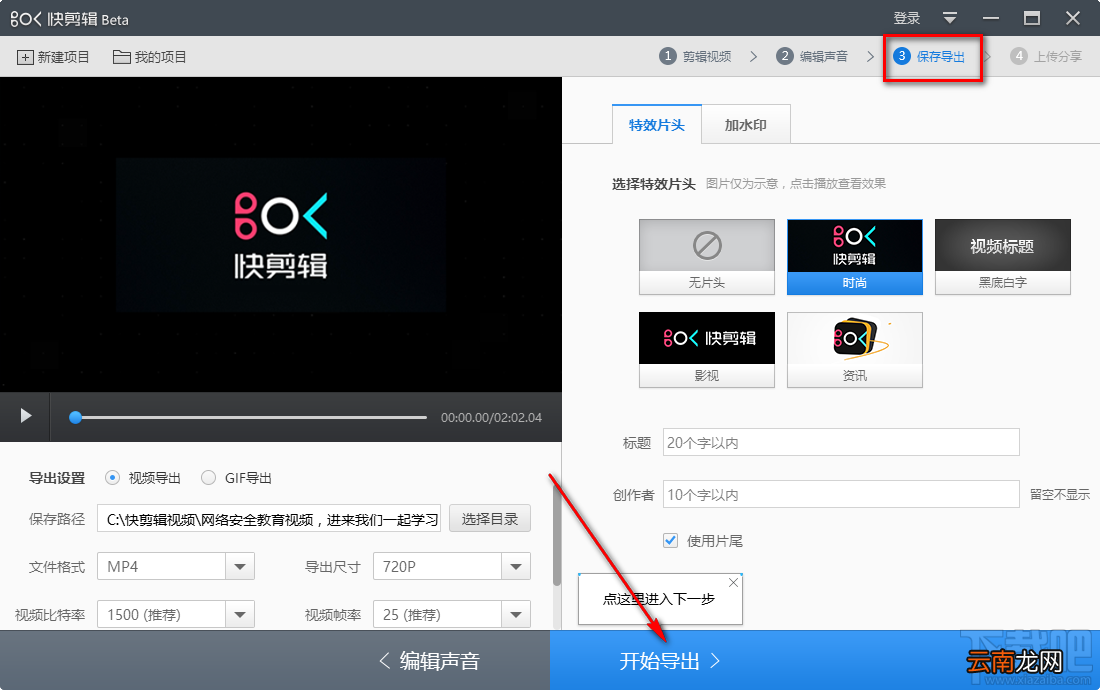The height and width of the screenshot is (690, 1100).
Task: Open 我的项目 folder icon
Action: (x=121, y=57)
